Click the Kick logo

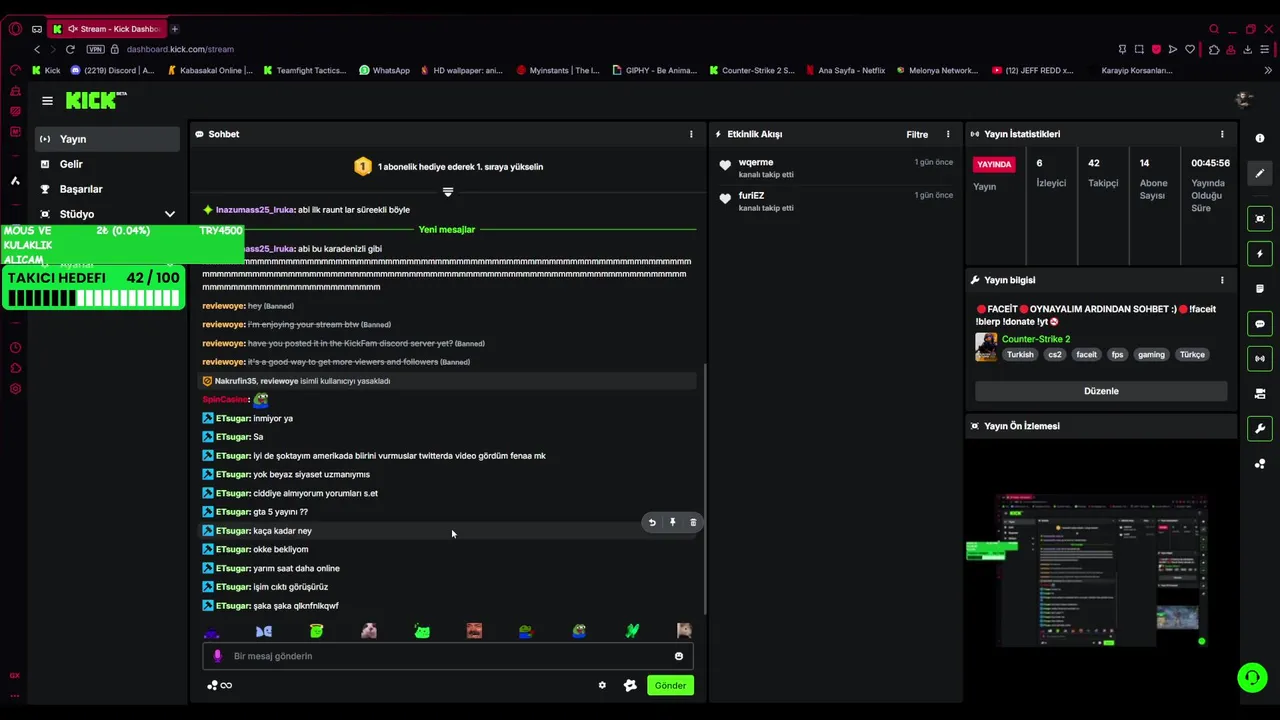pos(95,100)
